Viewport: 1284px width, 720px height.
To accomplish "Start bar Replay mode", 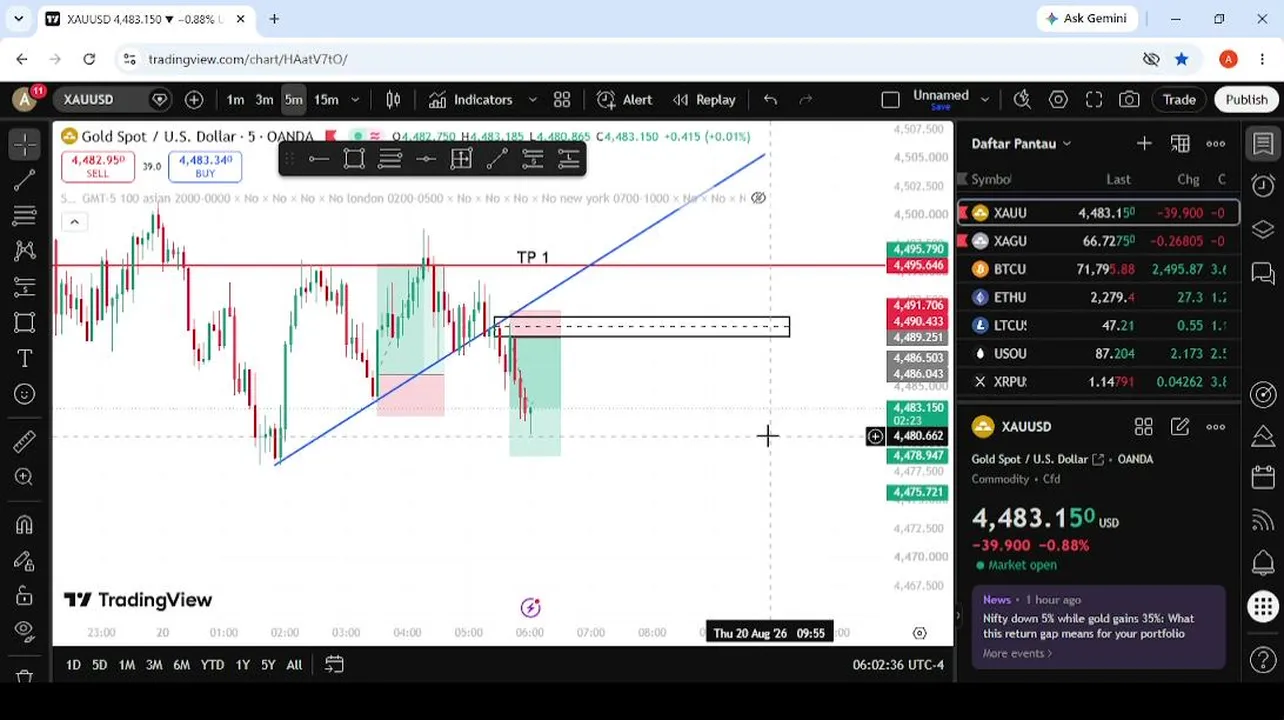I will (x=704, y=100).
